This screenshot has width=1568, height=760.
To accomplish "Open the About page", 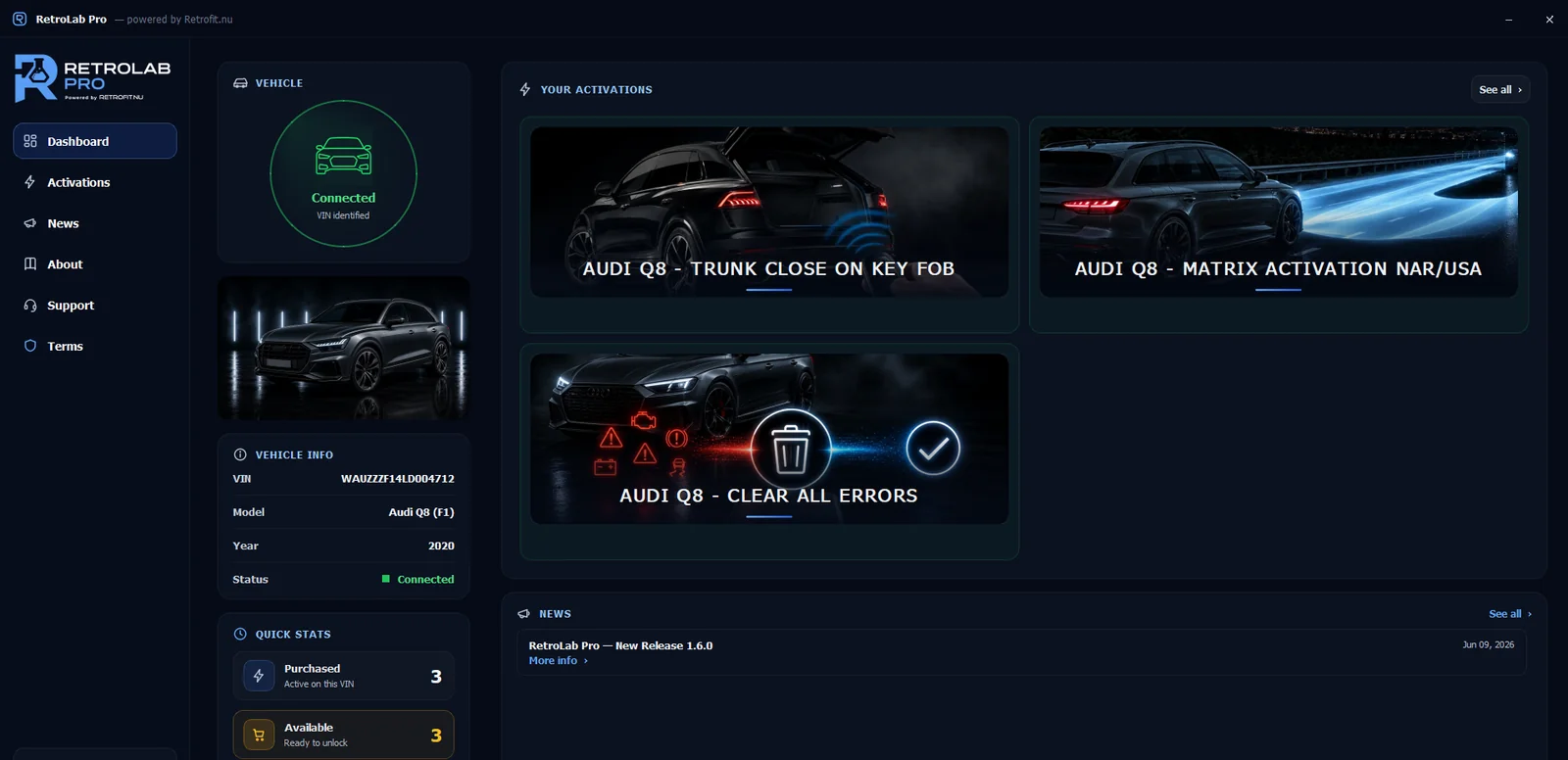I will click(95, 264).
